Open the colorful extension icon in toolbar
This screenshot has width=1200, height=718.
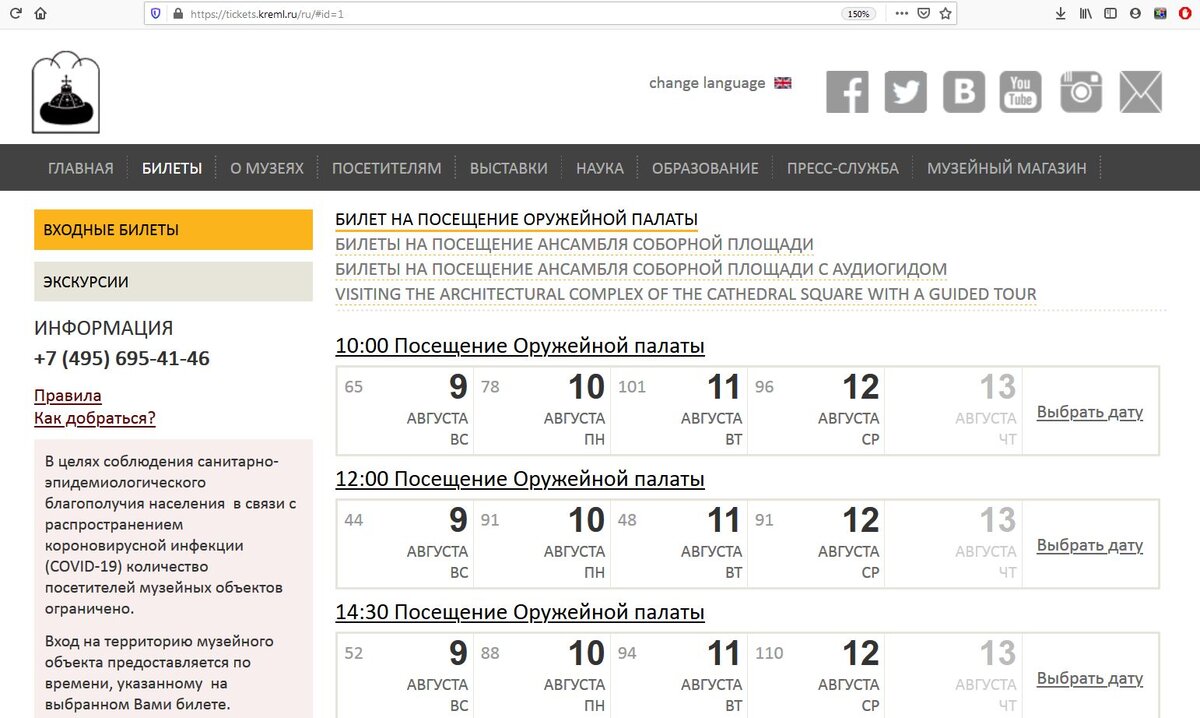pos(1160,14)
